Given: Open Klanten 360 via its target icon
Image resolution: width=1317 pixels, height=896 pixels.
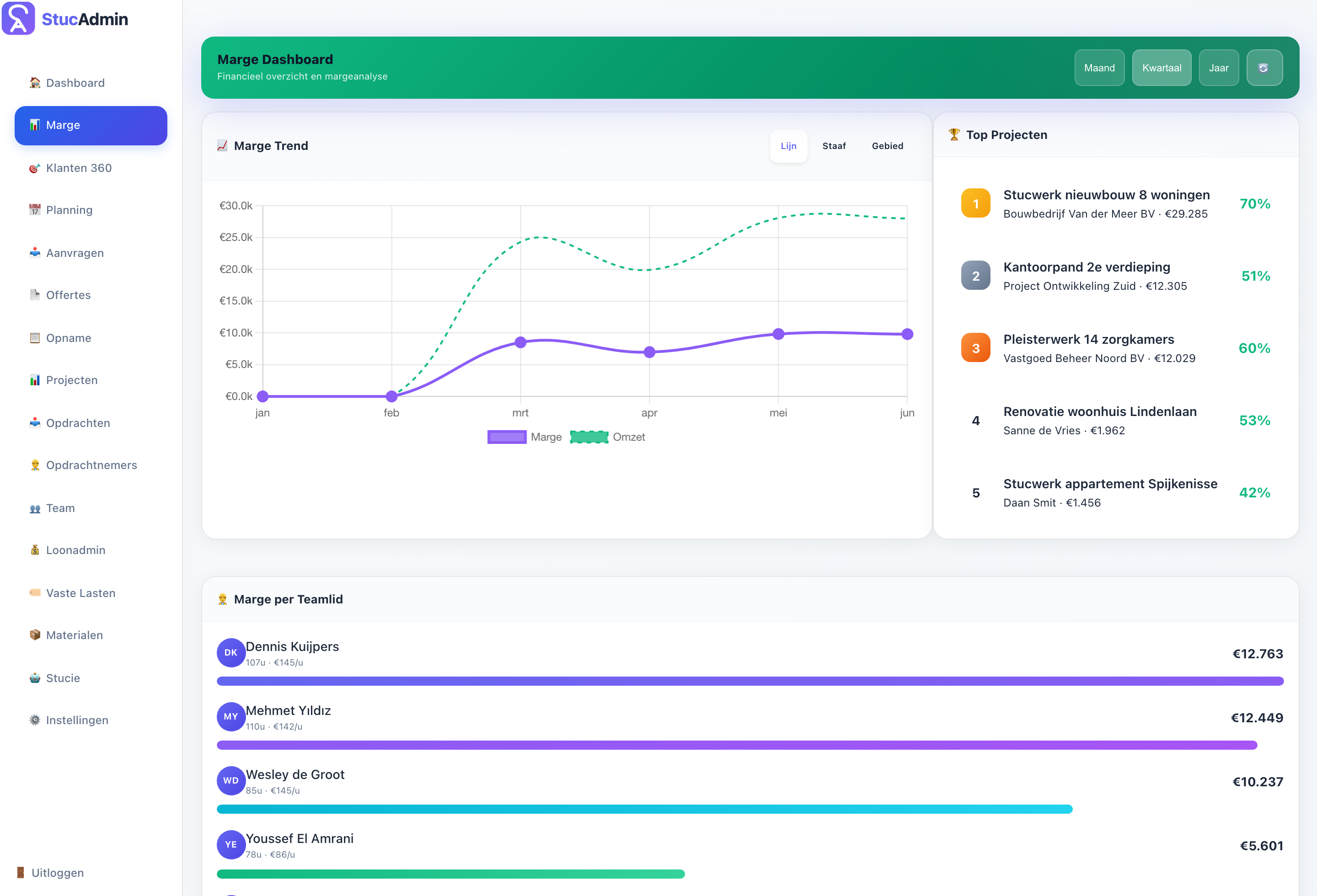Looking at the screenshot, I should 35,168.
